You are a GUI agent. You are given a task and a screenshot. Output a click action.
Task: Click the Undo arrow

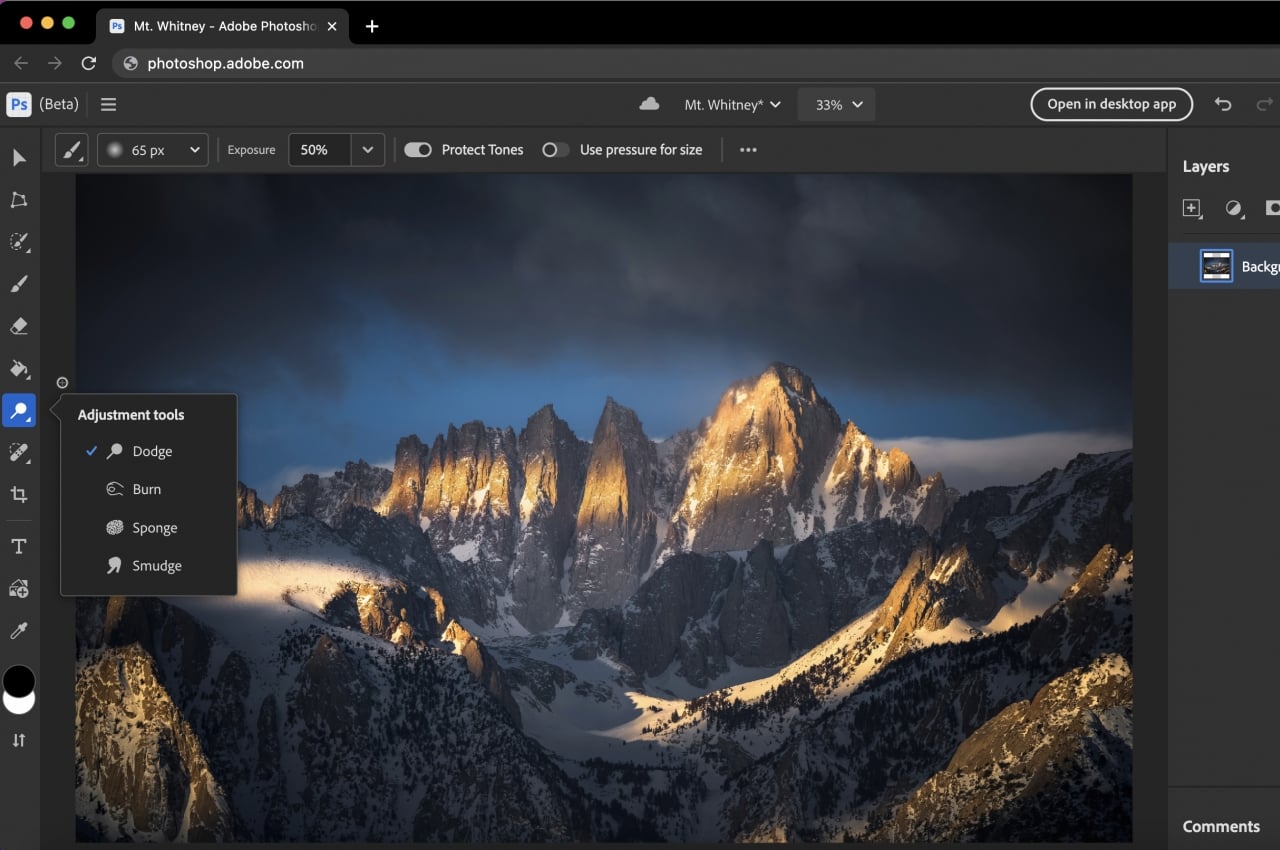click(x=1222, y=104)
